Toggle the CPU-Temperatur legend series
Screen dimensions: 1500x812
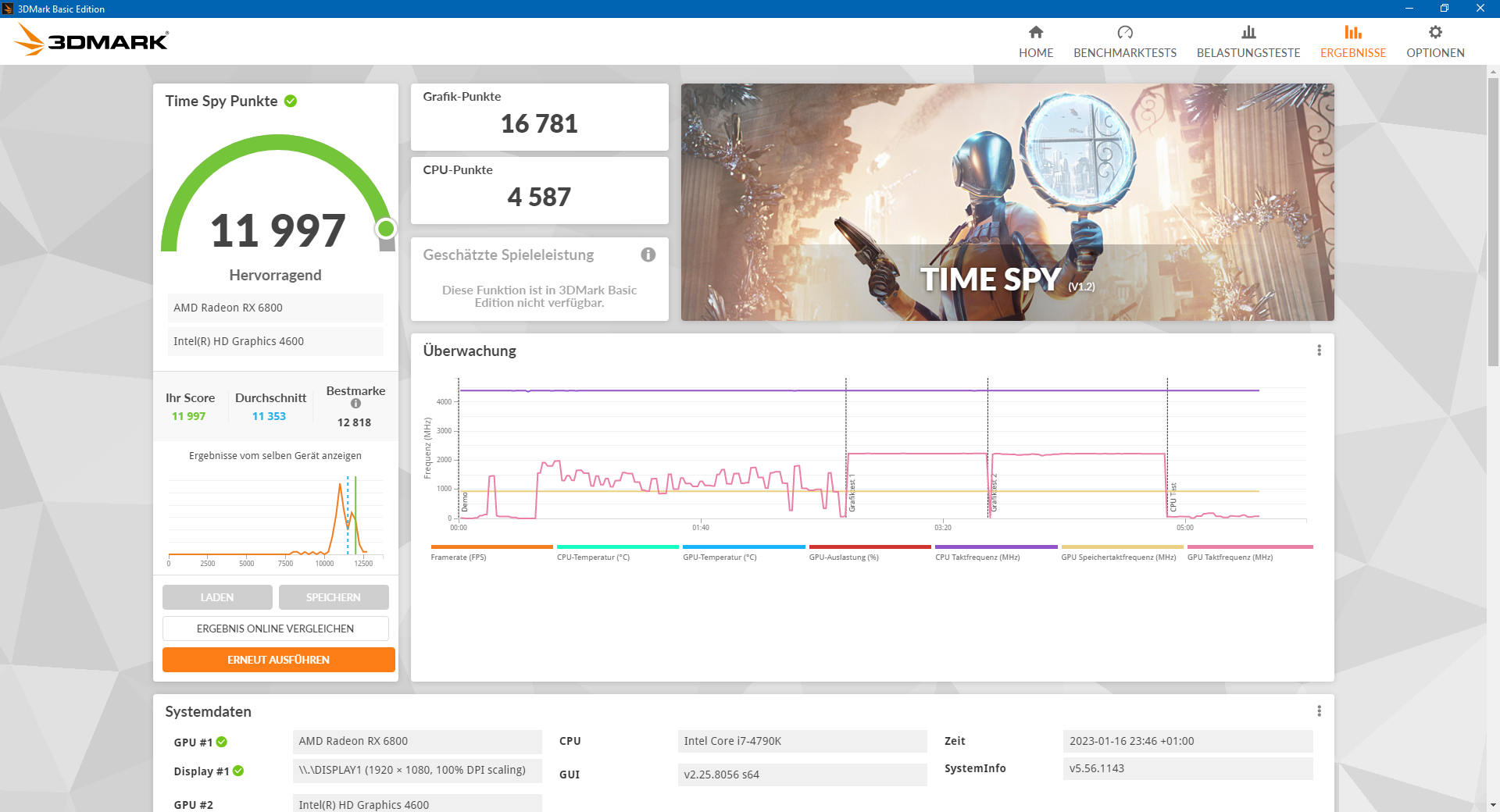[x=618, y=552]
